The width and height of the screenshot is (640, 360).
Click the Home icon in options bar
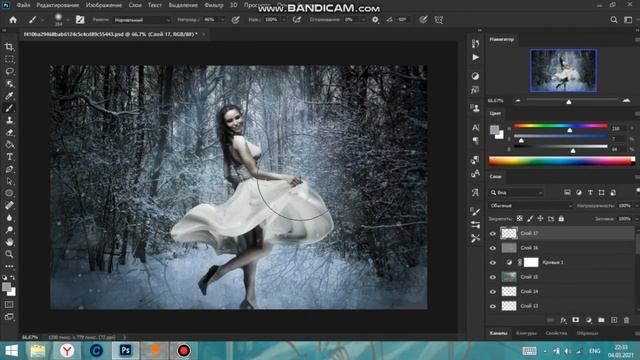pyautogui.click(x=13, y=20)
